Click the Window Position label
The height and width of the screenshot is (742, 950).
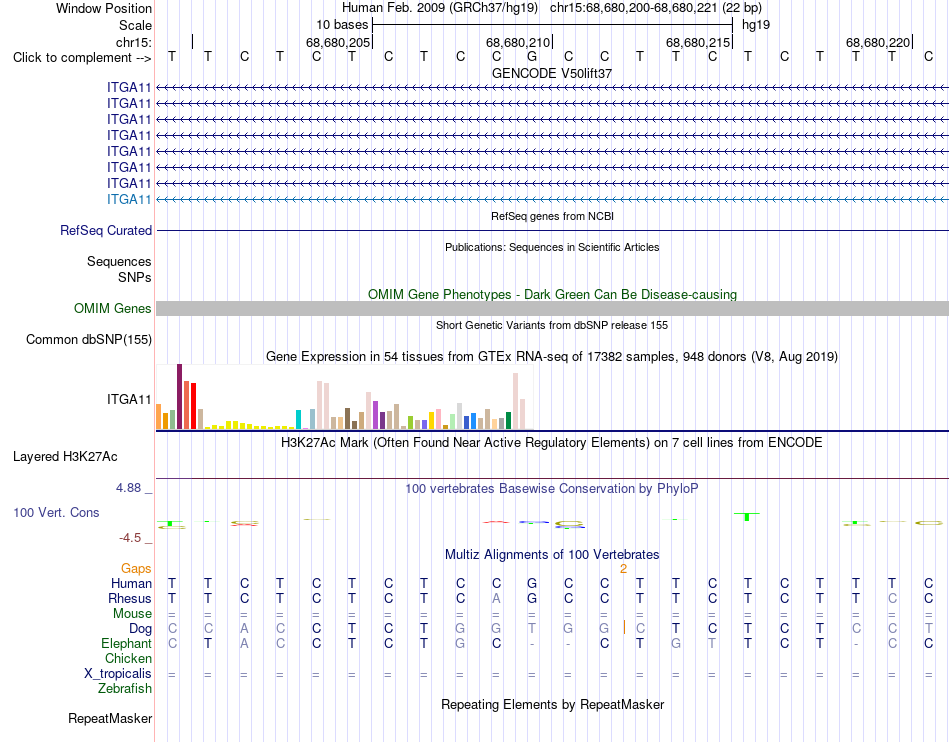click(x=104, y=8)
